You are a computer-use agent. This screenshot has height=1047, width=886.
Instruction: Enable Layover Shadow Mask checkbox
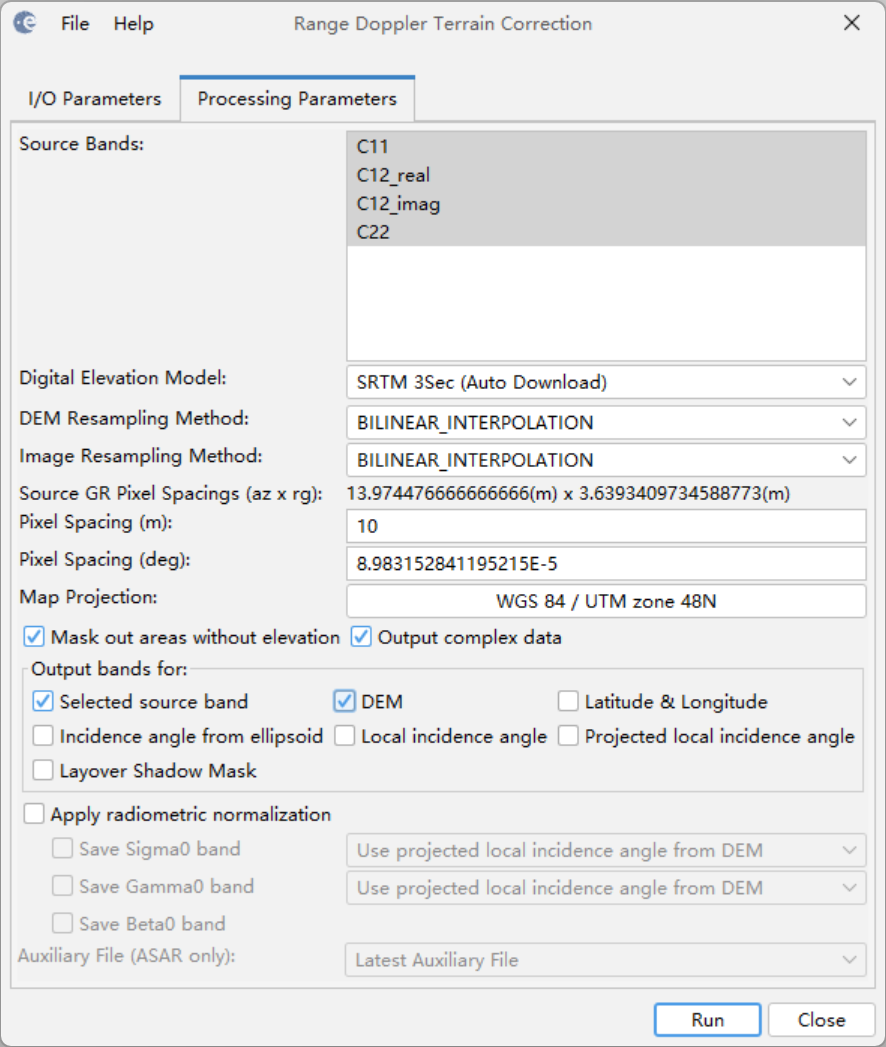tap(43, 771)
